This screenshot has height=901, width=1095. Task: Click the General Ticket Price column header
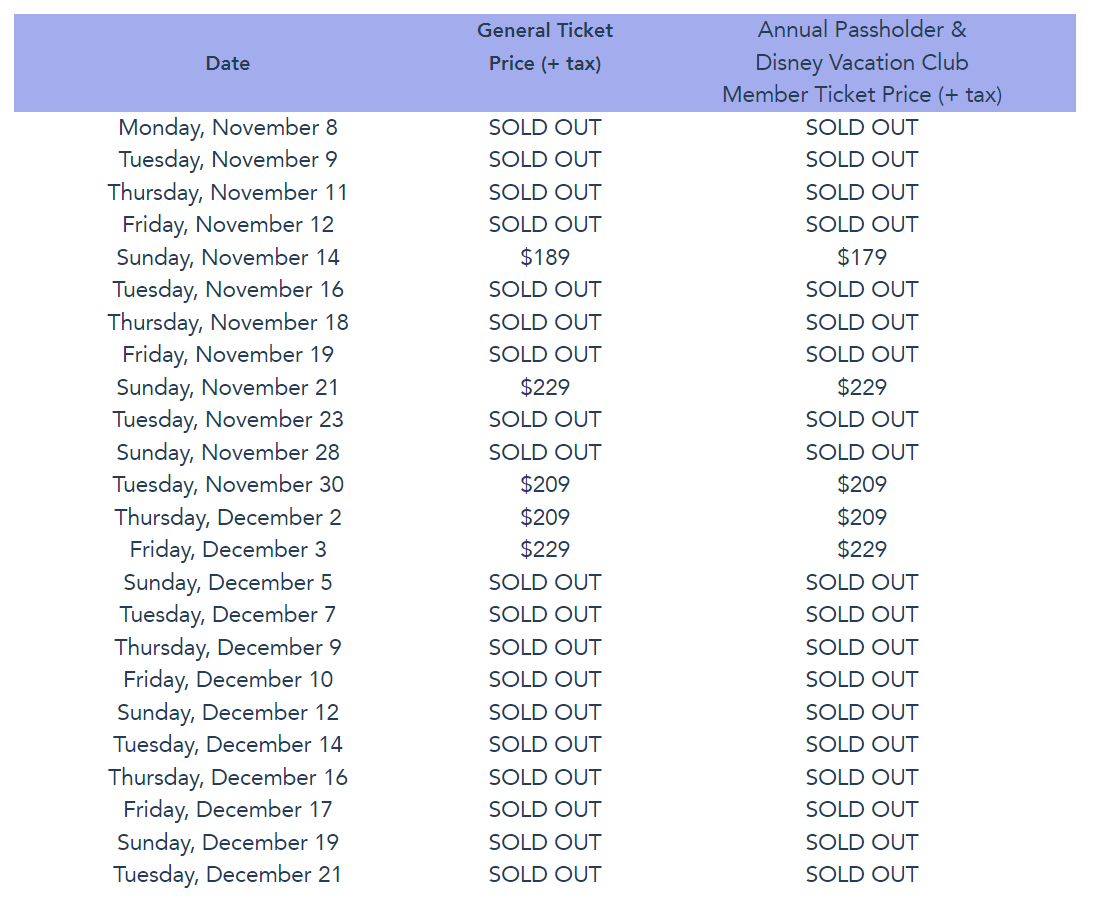[x=545, y=47]
